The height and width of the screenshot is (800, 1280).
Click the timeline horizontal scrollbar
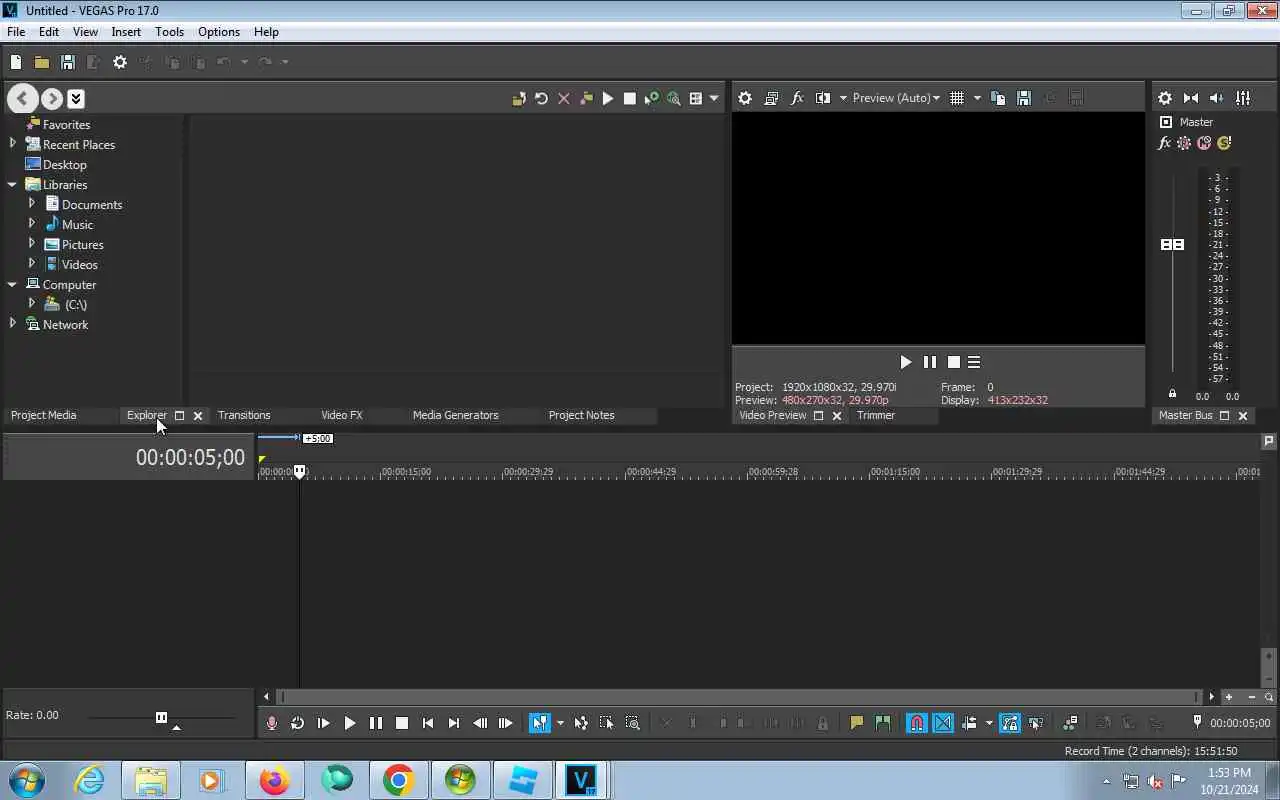(738, 697)
